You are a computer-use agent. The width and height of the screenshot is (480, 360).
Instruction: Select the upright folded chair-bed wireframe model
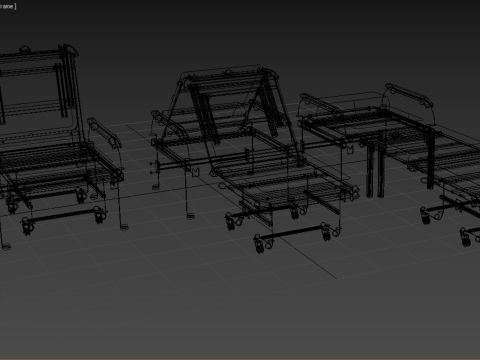pos(62,147)
